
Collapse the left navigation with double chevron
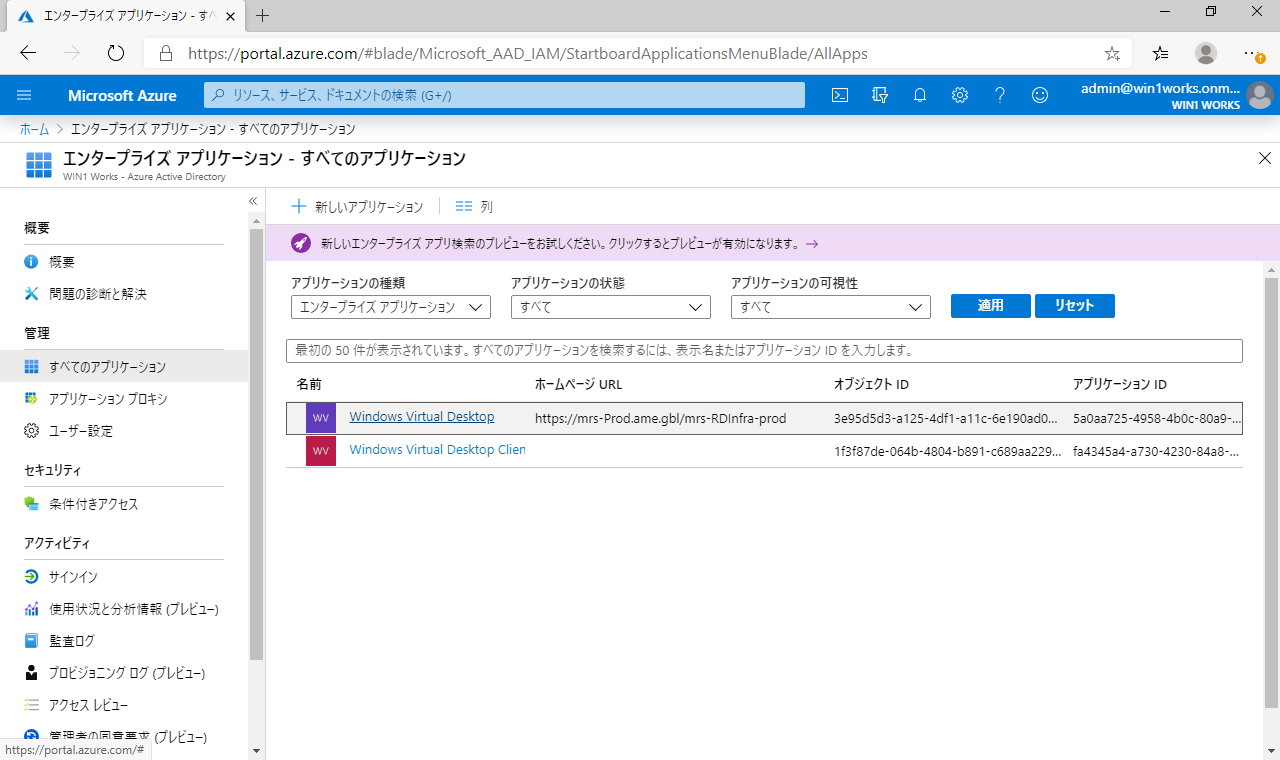tap(253, 201)
